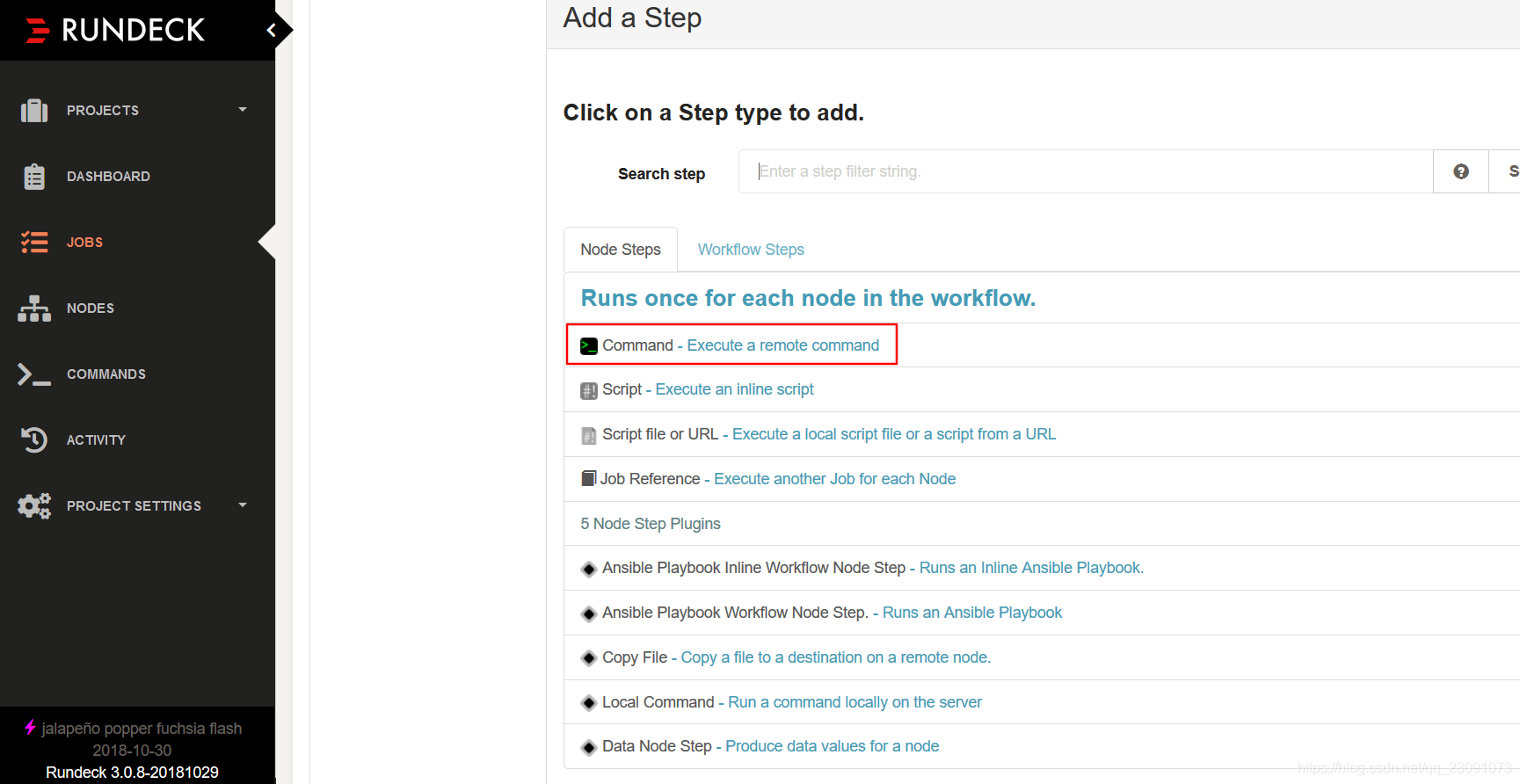Expand the Project Settings dropdown caret

243,505
